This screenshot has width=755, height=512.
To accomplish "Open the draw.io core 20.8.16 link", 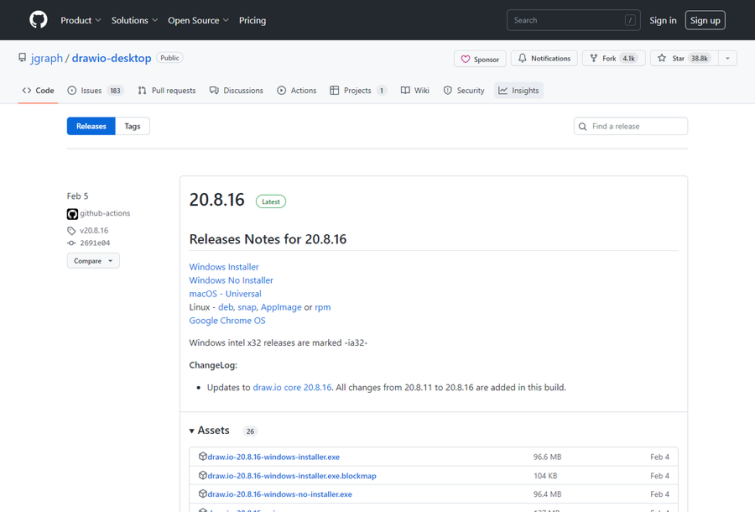I will [x=292, y=387].
